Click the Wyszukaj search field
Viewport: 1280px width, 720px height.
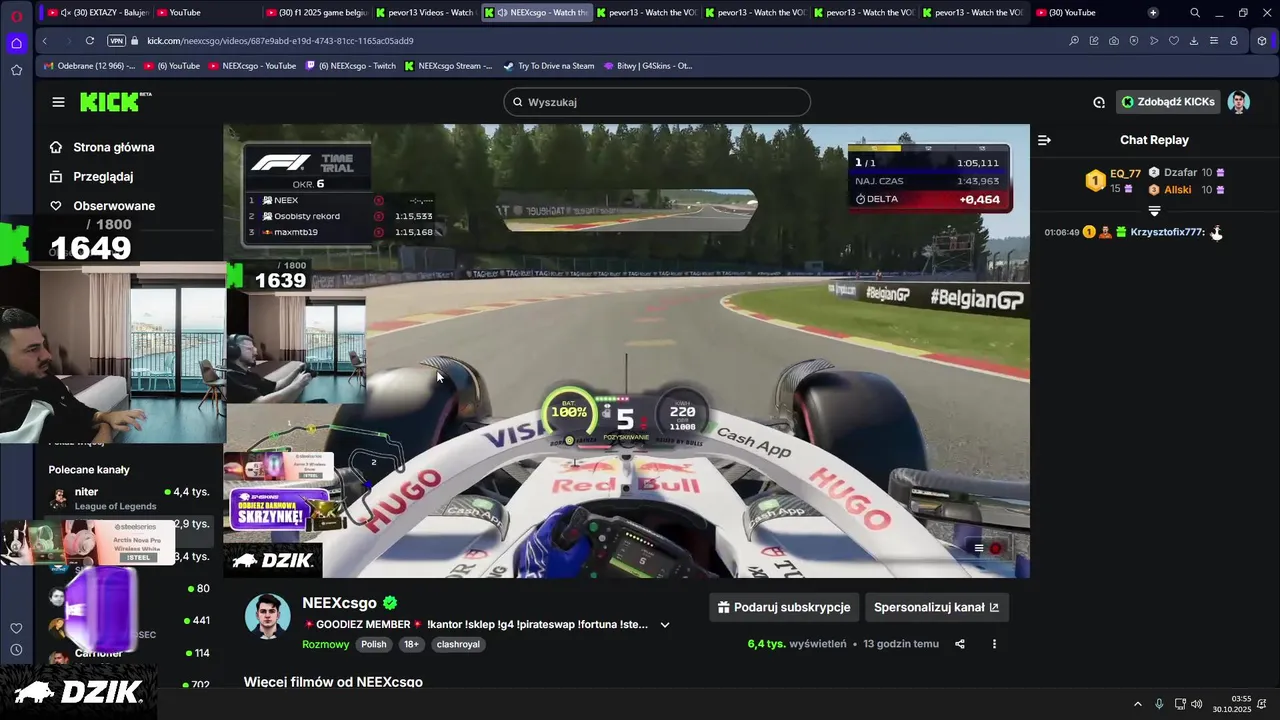click(x=657, y=102)
